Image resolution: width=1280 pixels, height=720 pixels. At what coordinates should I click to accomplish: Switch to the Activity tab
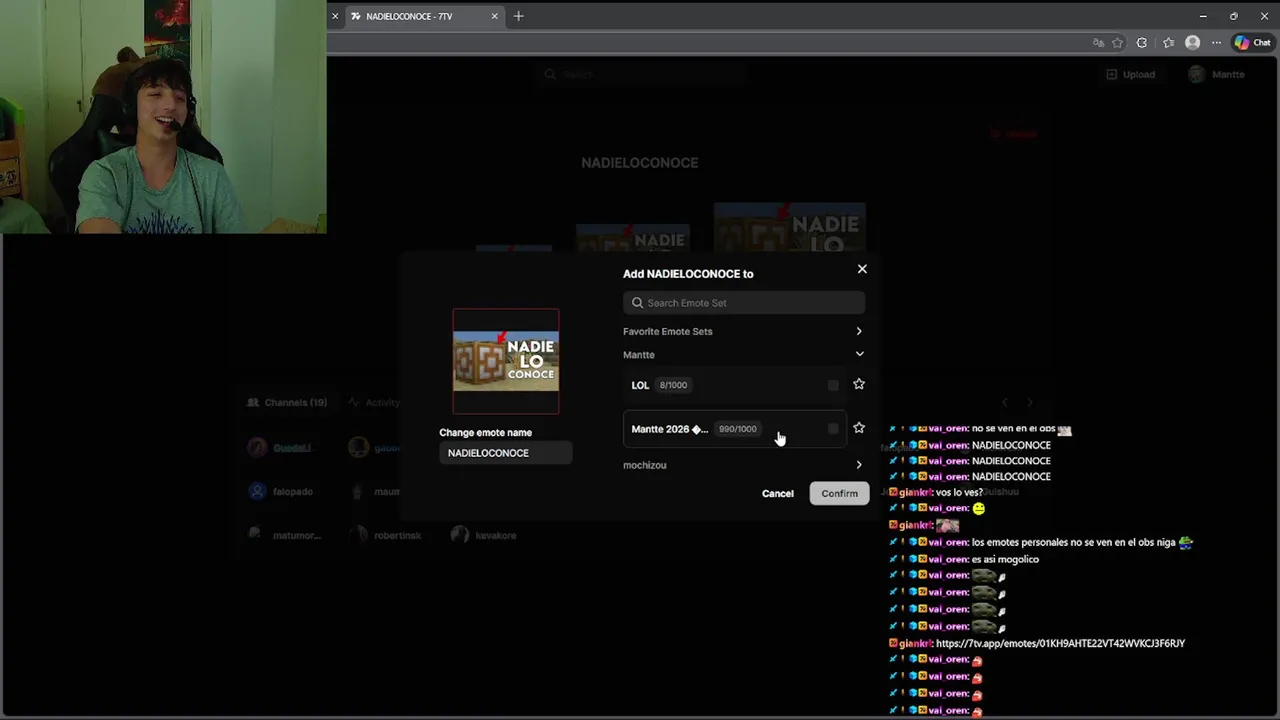(x=374, y=402)
